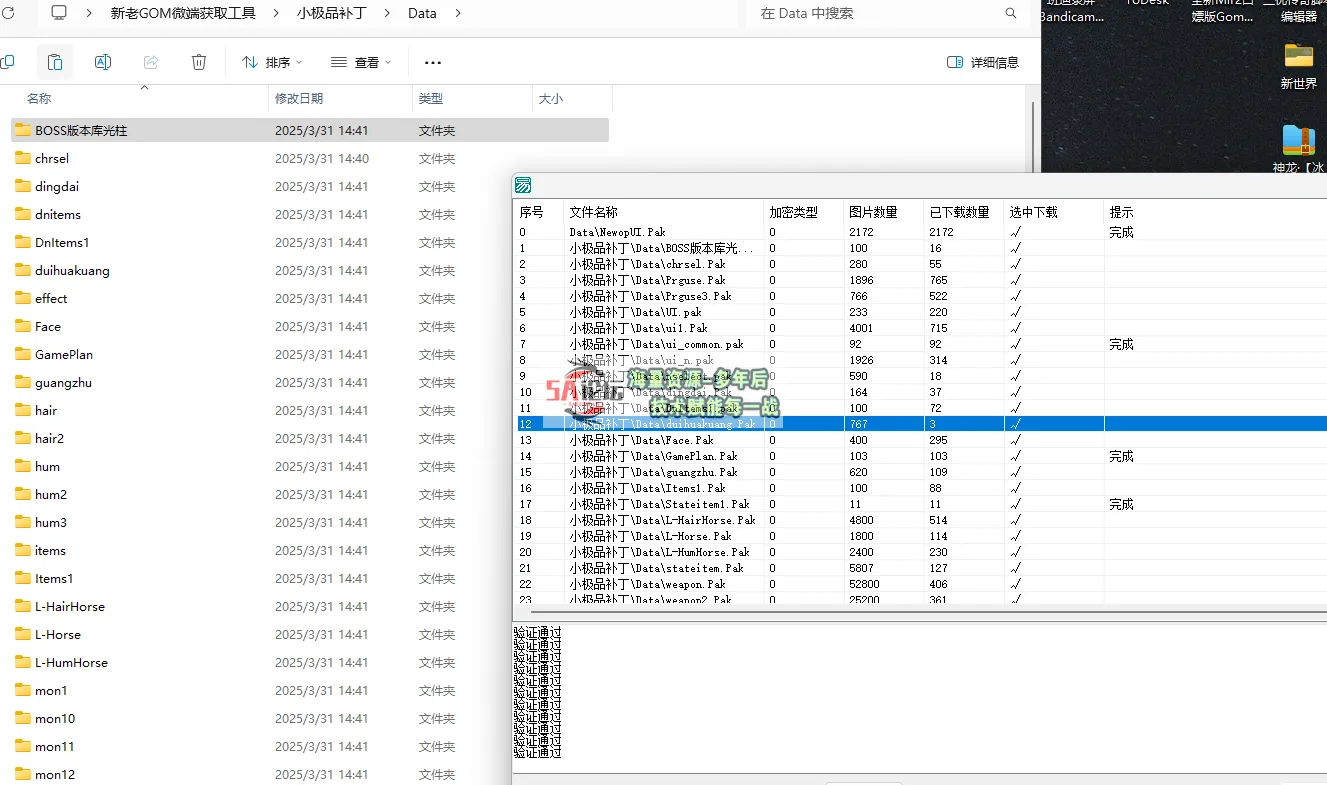This screenshot has width=1327, height=785.
Task: Expand chevron after Data breadcrumb
Action: (458, 13)
